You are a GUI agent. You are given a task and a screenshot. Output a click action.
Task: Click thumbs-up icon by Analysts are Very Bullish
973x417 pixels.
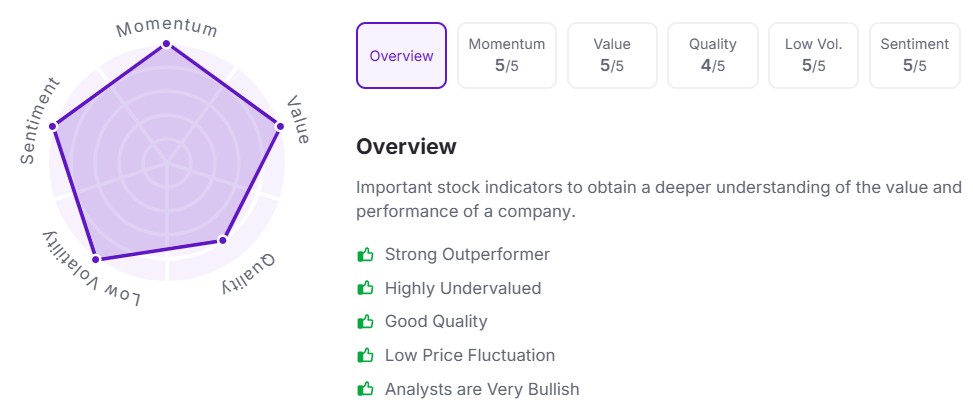pyautogui.click(x=365, y=389)
